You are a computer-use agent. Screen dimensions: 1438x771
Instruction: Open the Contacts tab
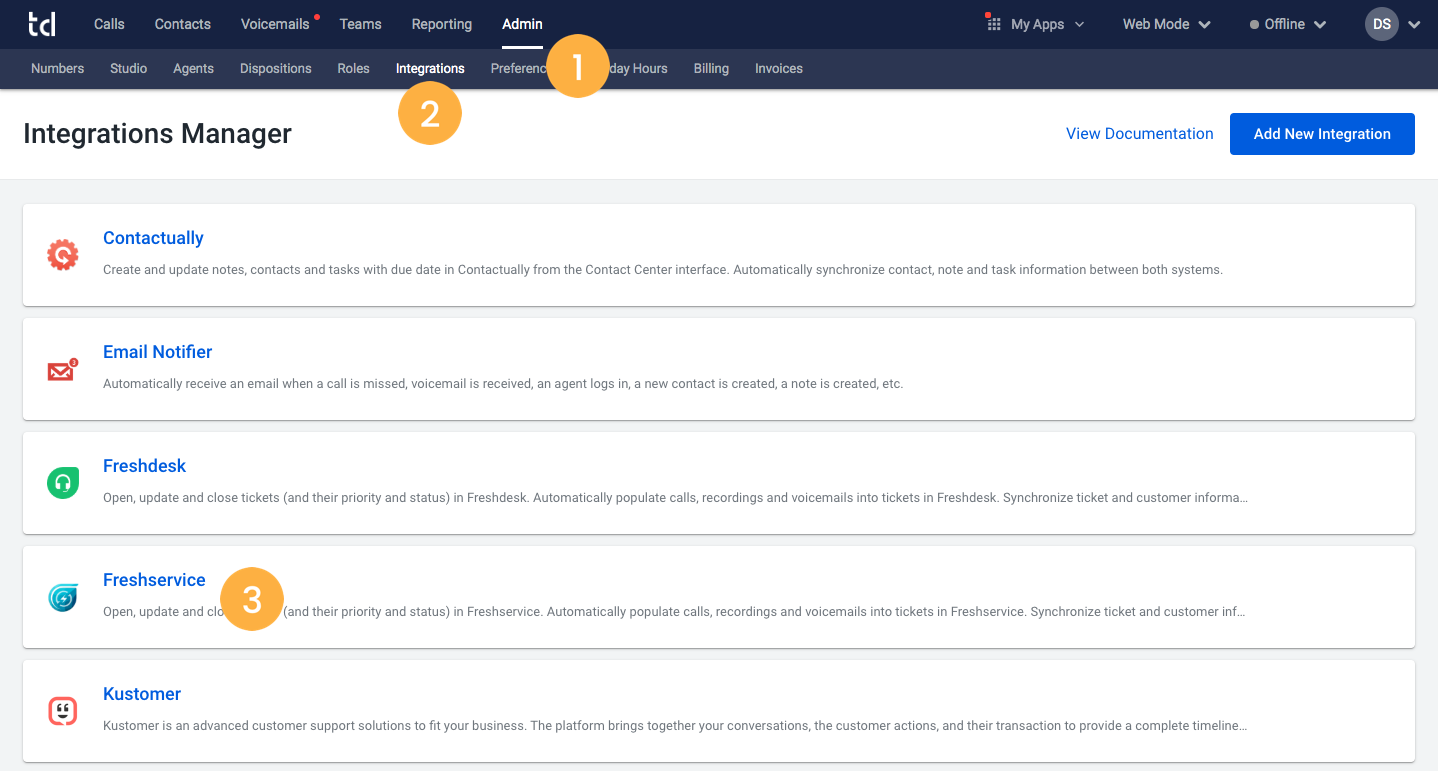pyautogui.click(x=183, y=24)
